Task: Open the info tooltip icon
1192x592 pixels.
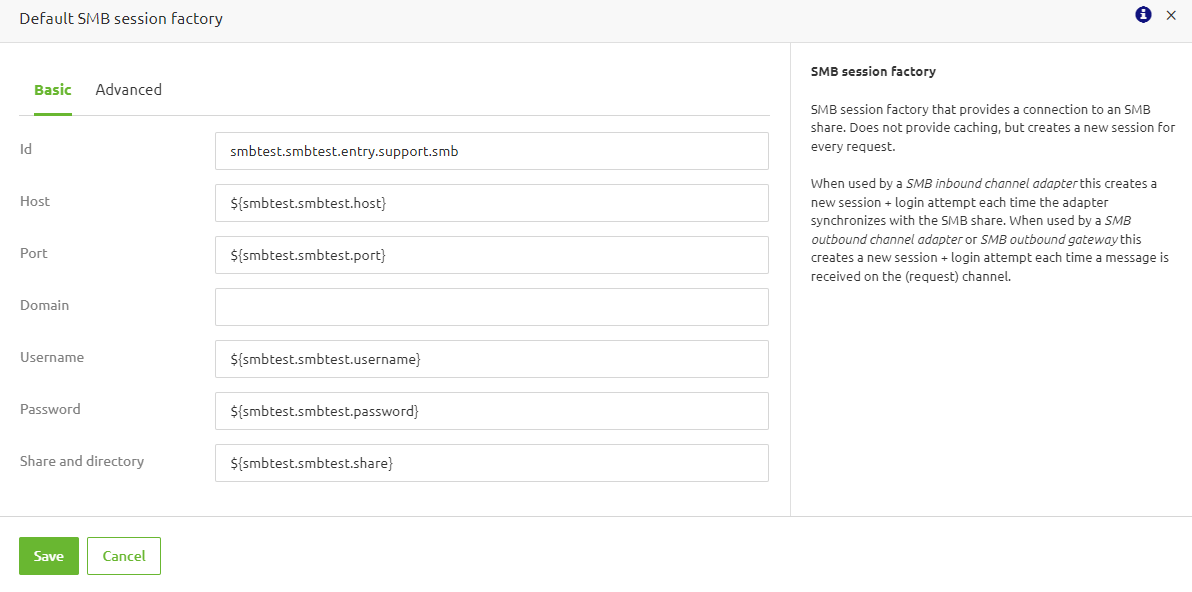Action: (x=1142, y=15)
